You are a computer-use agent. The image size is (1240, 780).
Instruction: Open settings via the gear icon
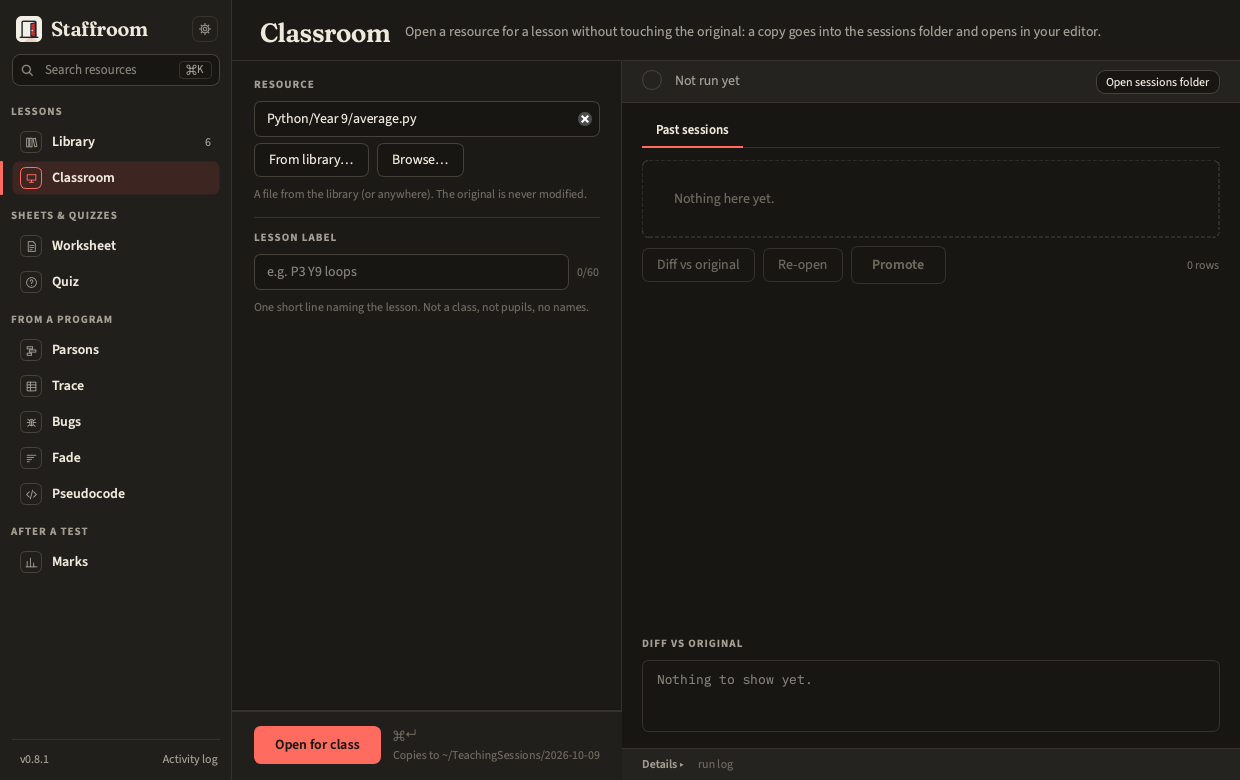click(205, 29)
